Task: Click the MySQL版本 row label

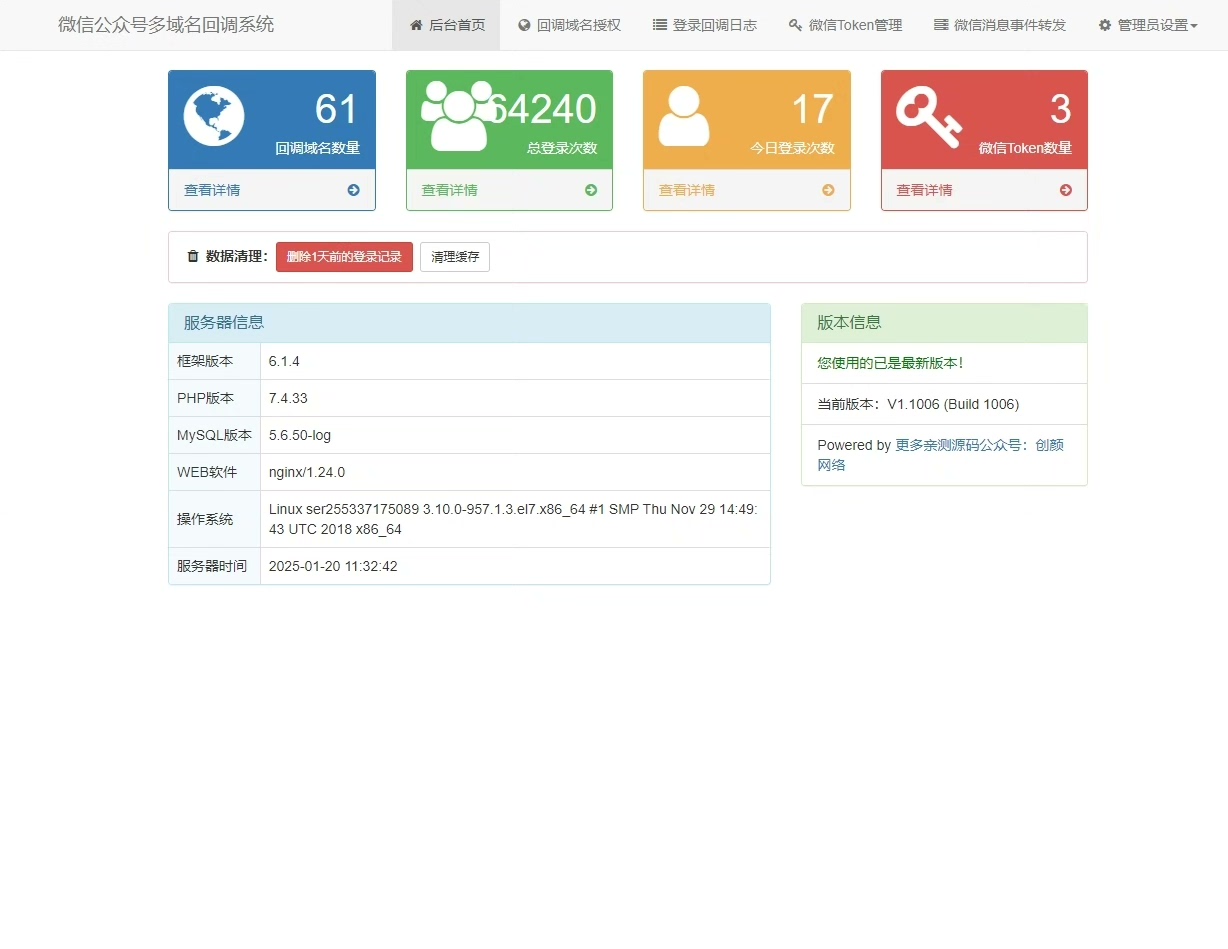Action: (x=214, y=435)
